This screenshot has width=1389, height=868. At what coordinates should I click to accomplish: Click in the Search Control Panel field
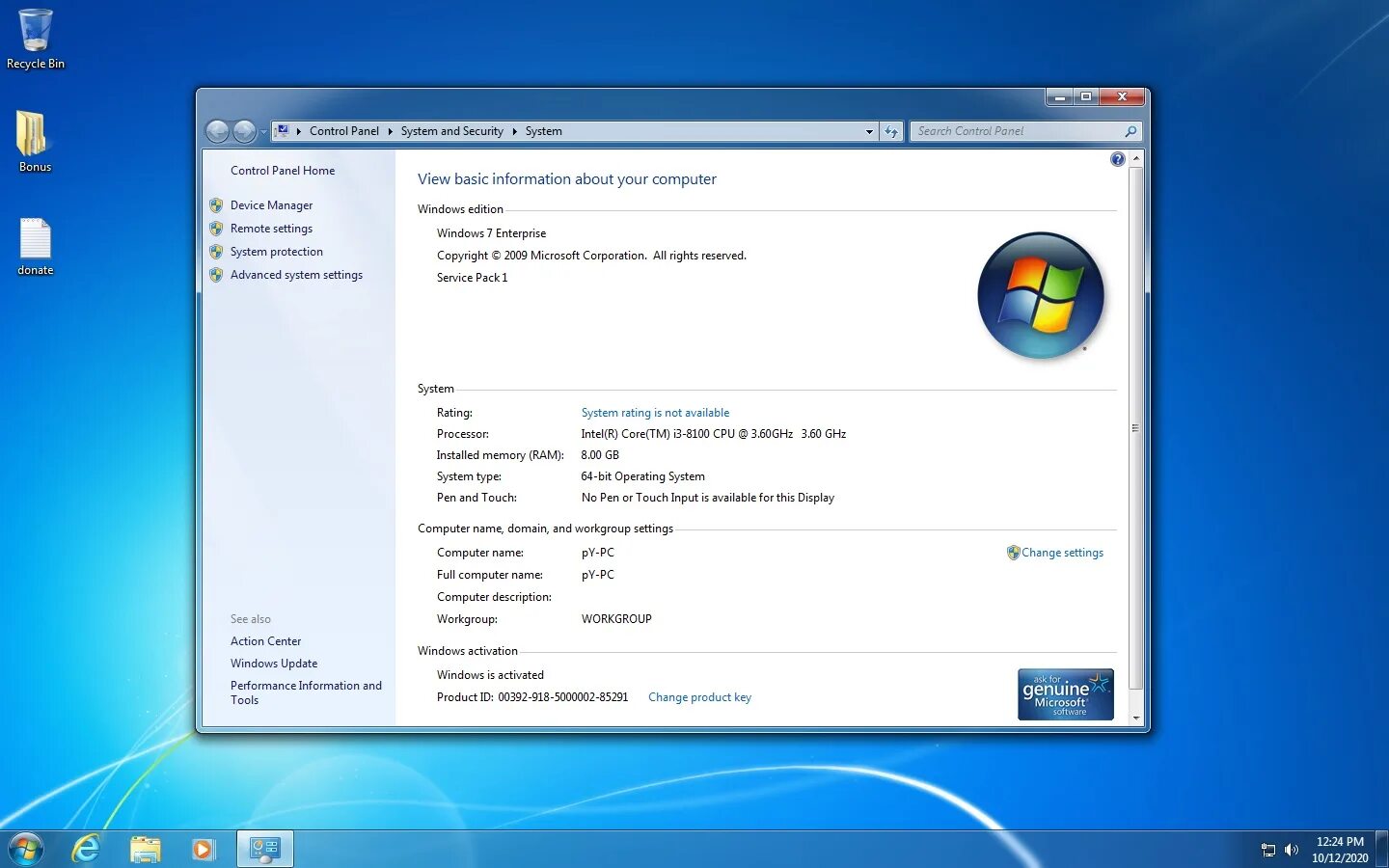1017,131
